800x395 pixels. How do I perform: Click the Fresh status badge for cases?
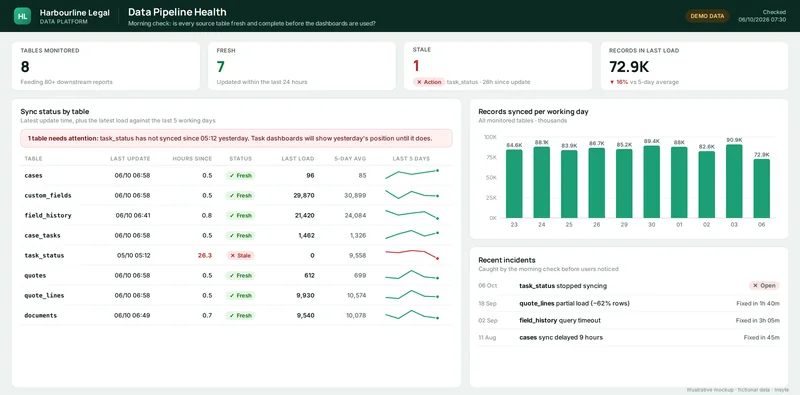coord(240,176)
